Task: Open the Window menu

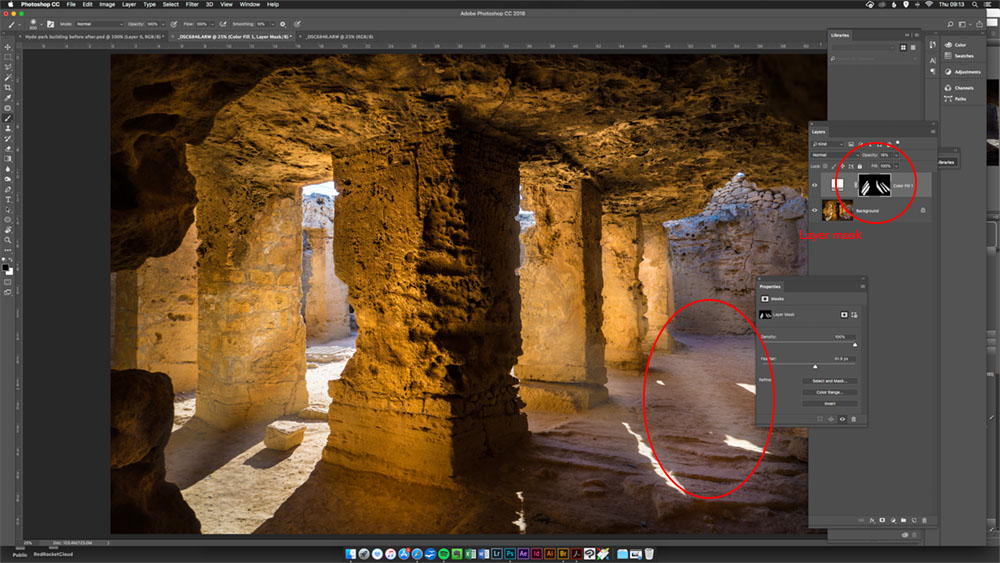Action: (x=249, y=4)
